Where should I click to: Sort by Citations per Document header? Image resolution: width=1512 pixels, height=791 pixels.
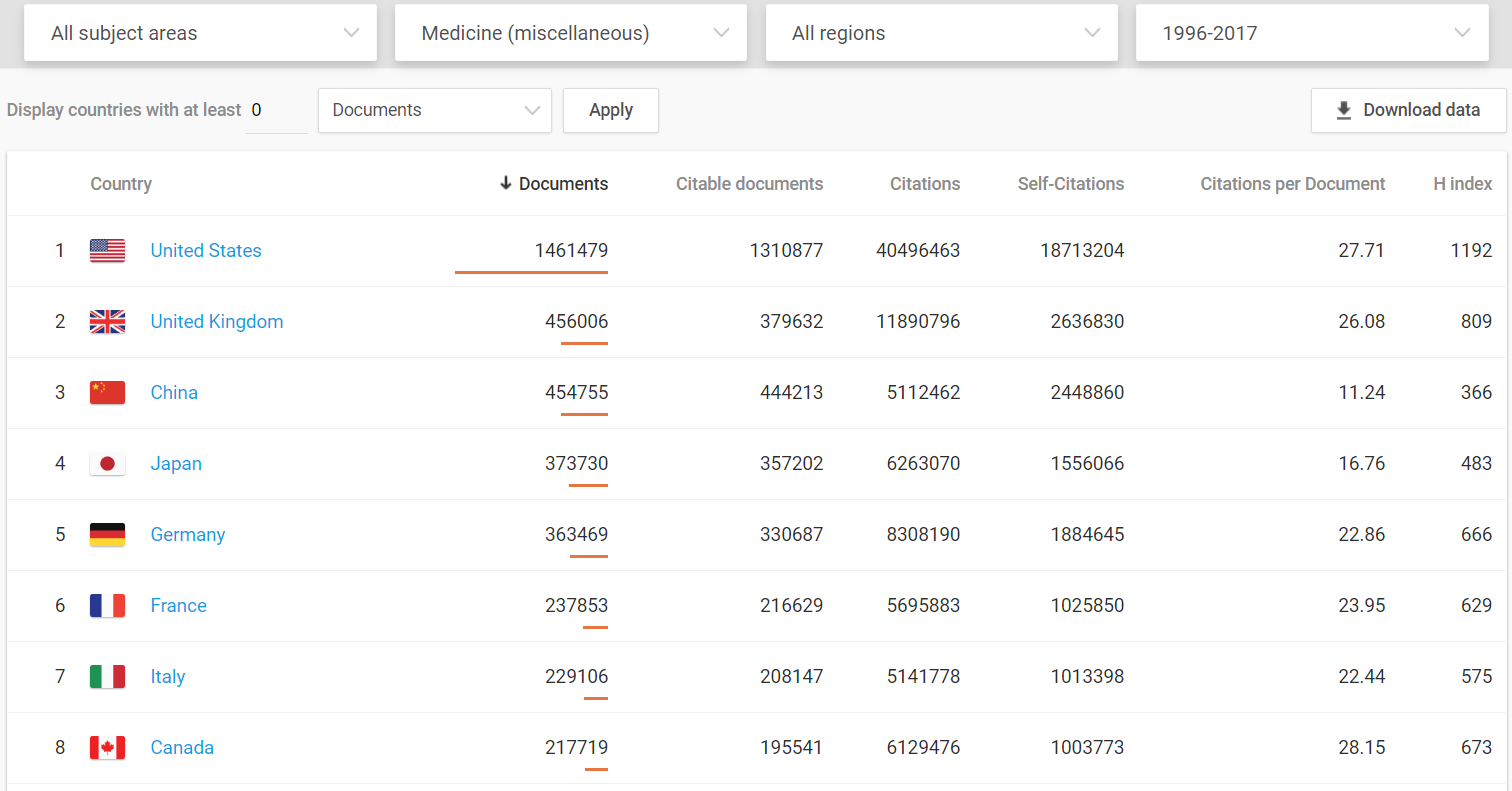click(x=1292, y=184)
